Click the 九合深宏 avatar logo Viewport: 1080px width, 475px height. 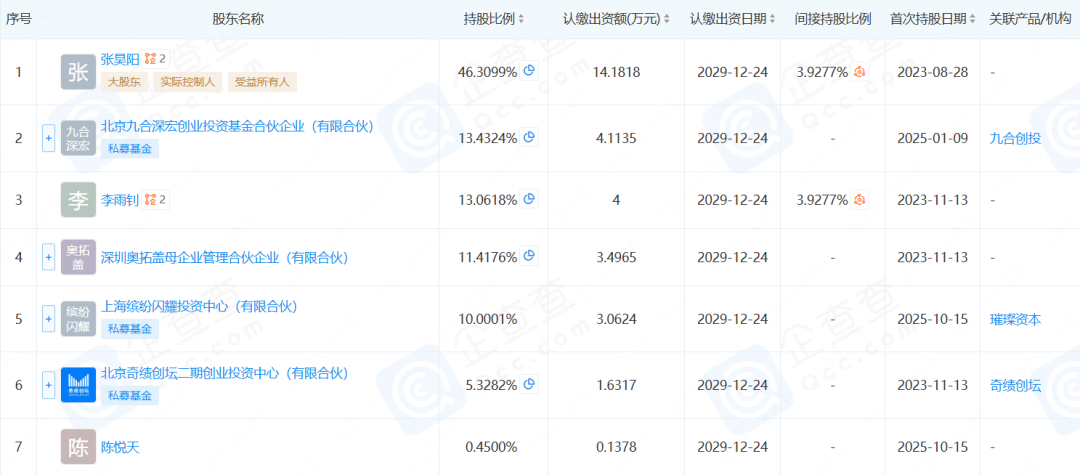coord(79,138)
